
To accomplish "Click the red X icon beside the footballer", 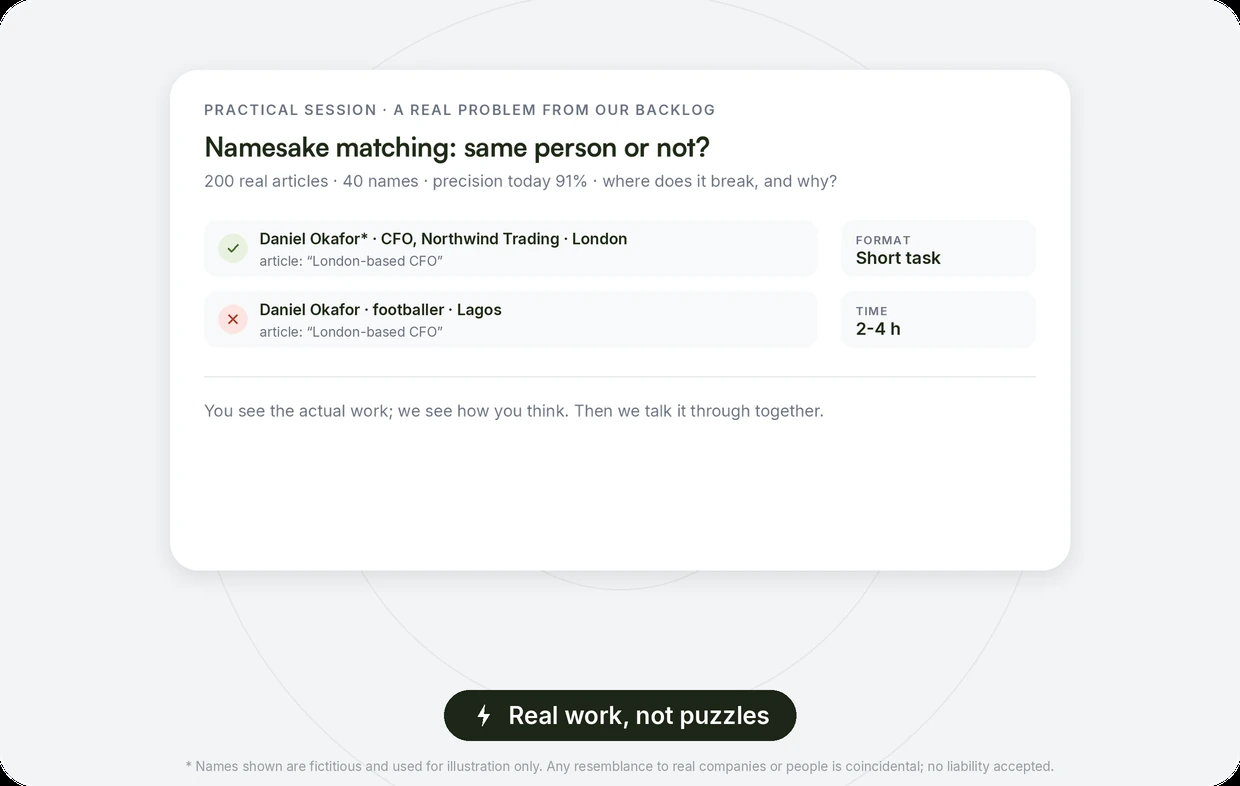I will (x=233, y=319).
